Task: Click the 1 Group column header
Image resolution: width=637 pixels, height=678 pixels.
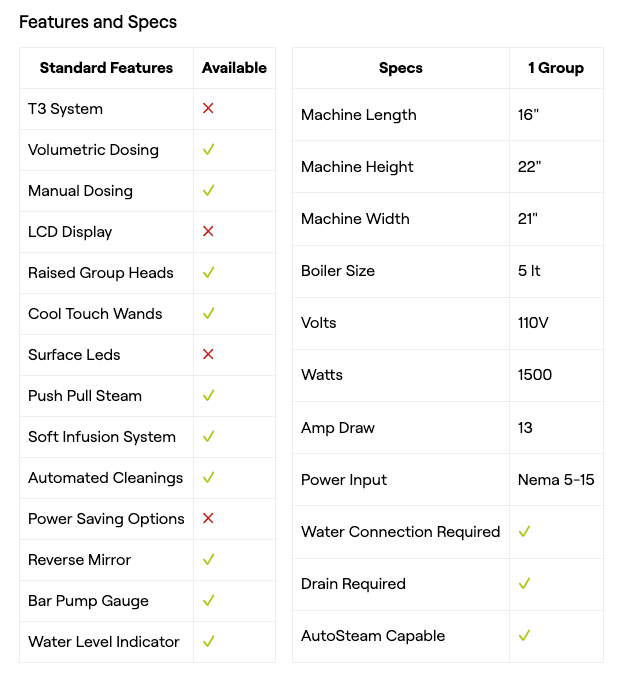Action: 556,68
